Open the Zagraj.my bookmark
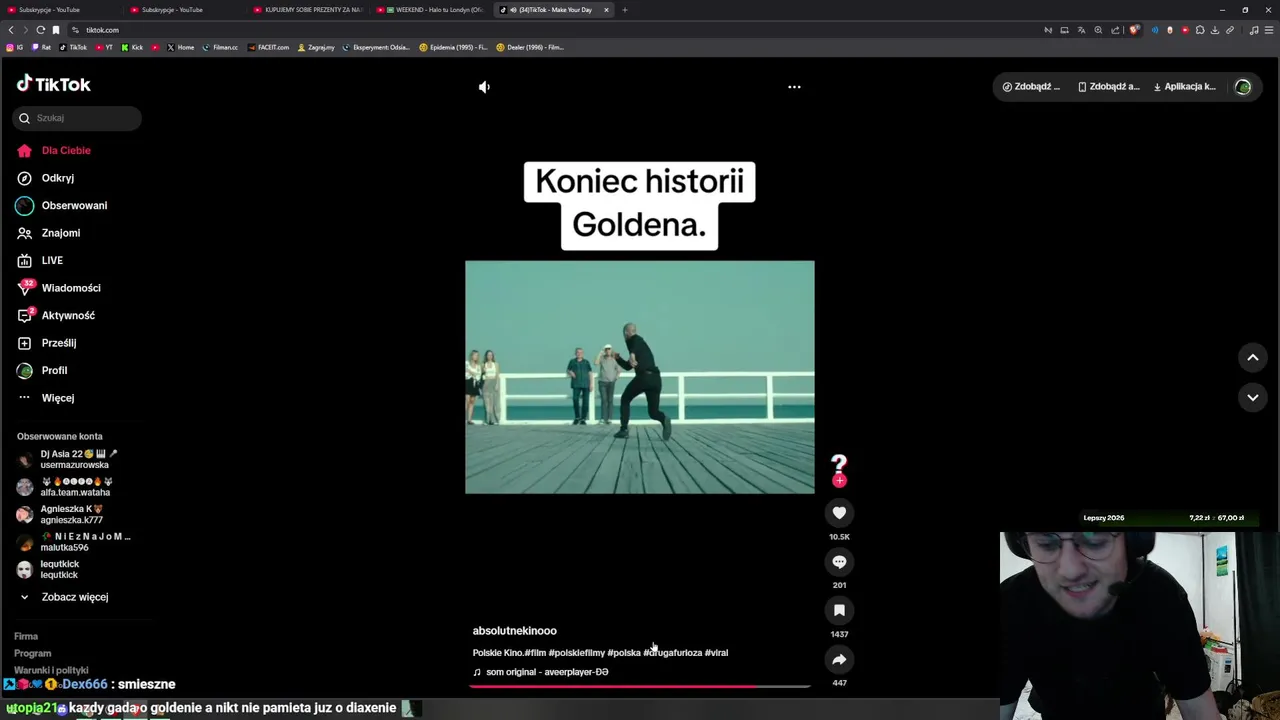This screenshot has width=1280, height=720. [316, 47]
